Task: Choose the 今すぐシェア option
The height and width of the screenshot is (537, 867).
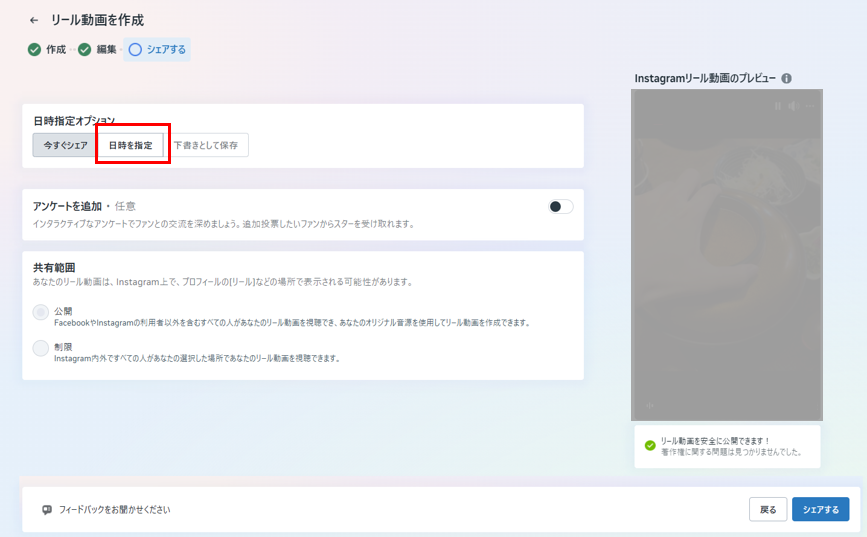Action: point(65,145)
